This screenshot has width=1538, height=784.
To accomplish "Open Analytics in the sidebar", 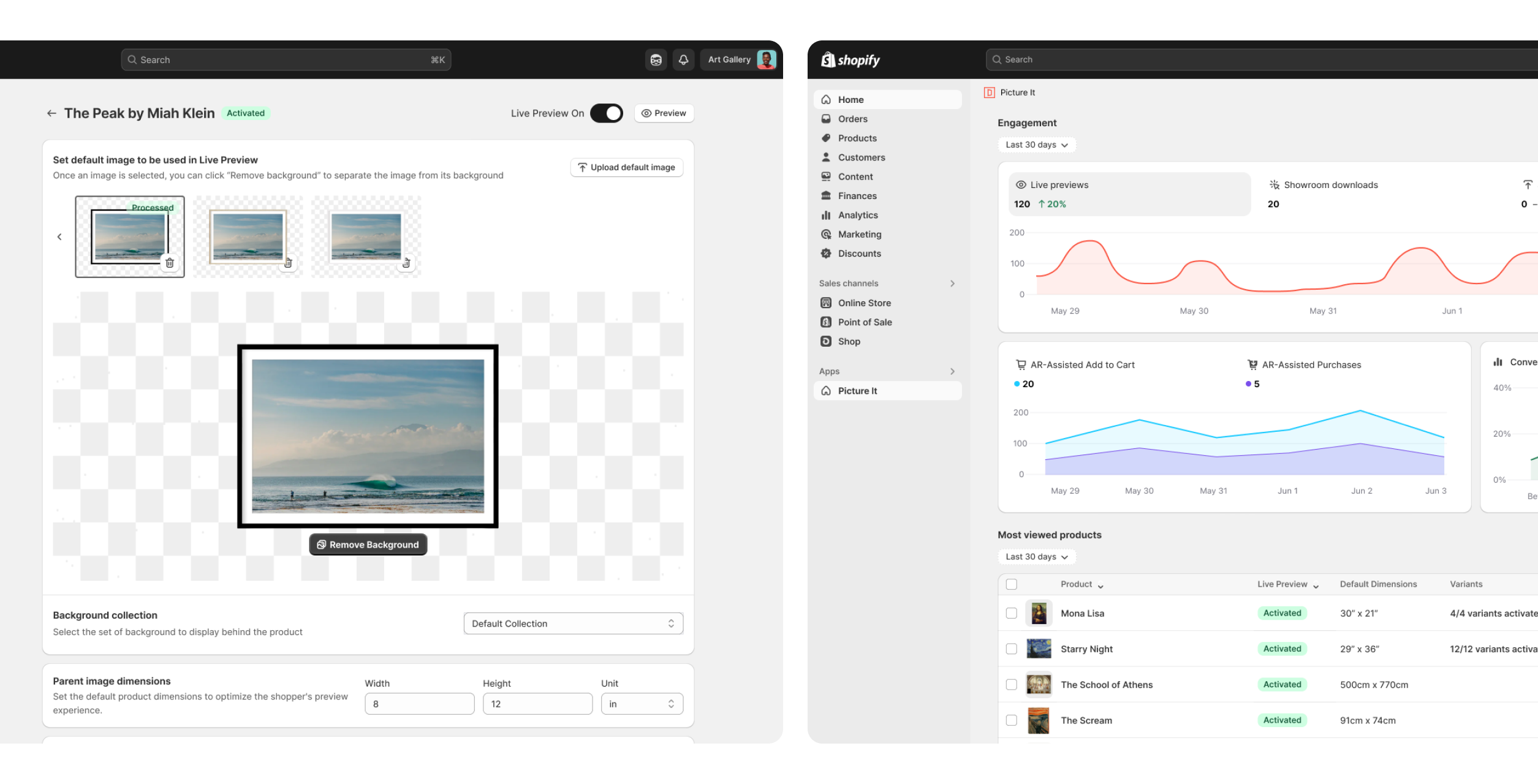I will pyautogui.click(x=858, y=215).
